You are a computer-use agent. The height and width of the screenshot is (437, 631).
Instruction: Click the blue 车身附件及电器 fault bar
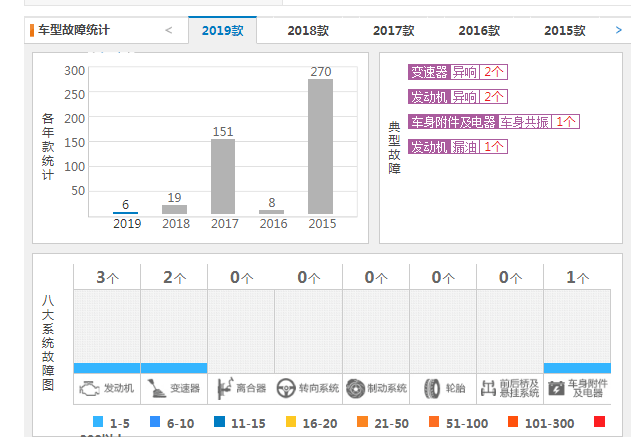[577, 368]
